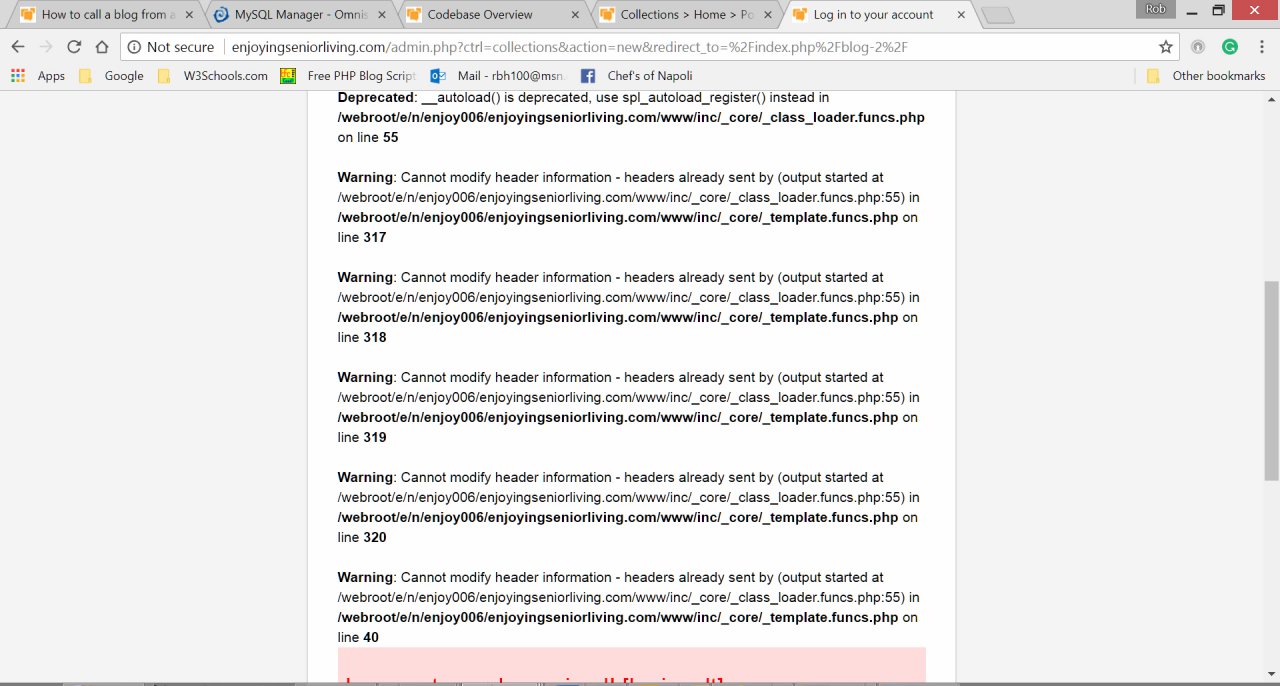Open the Chrome menu (three dots)
The height and width of the screenshot is (686, 1280).
point(1261,47)
